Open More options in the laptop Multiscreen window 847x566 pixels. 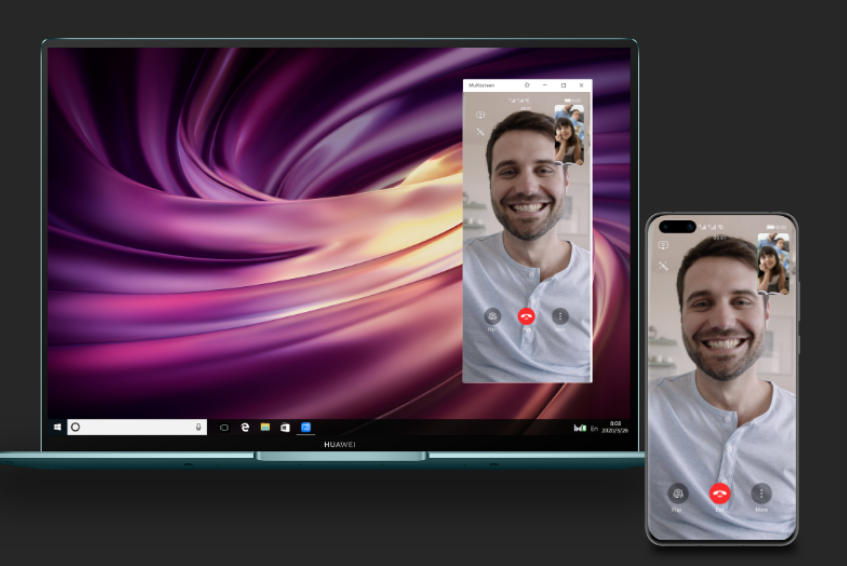(560, 316)
